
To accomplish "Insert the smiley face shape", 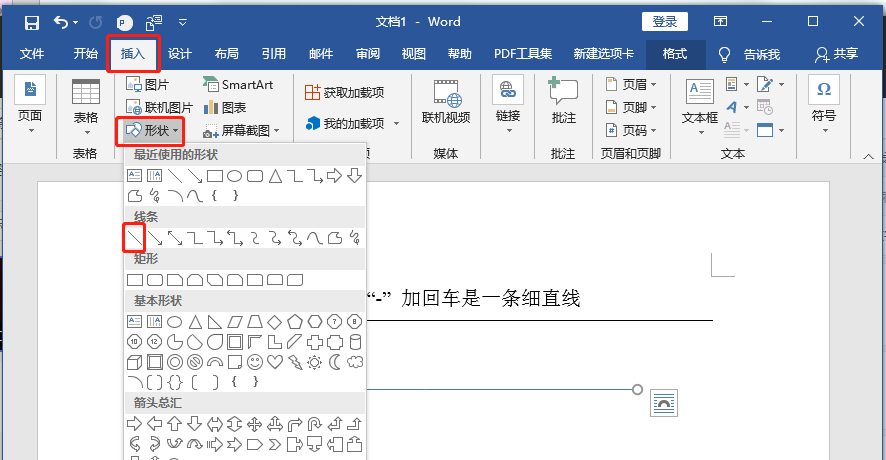I will pos(255,362).
